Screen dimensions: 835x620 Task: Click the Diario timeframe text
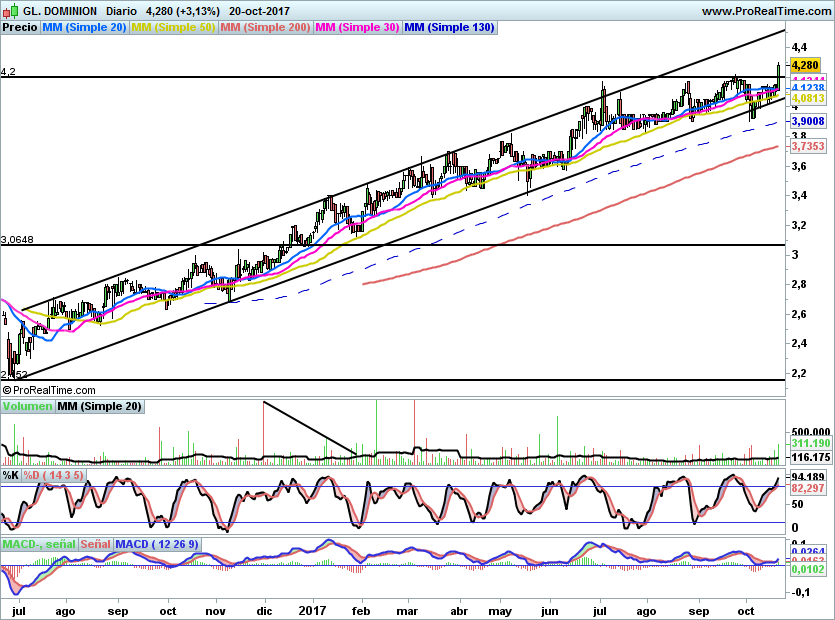pyautogui.click(x=121, y=11)
